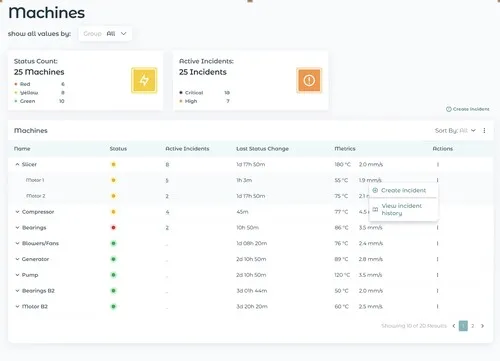Expand the Pump row
This screenshot has width=500, height=361.
(x=17, y=275)
